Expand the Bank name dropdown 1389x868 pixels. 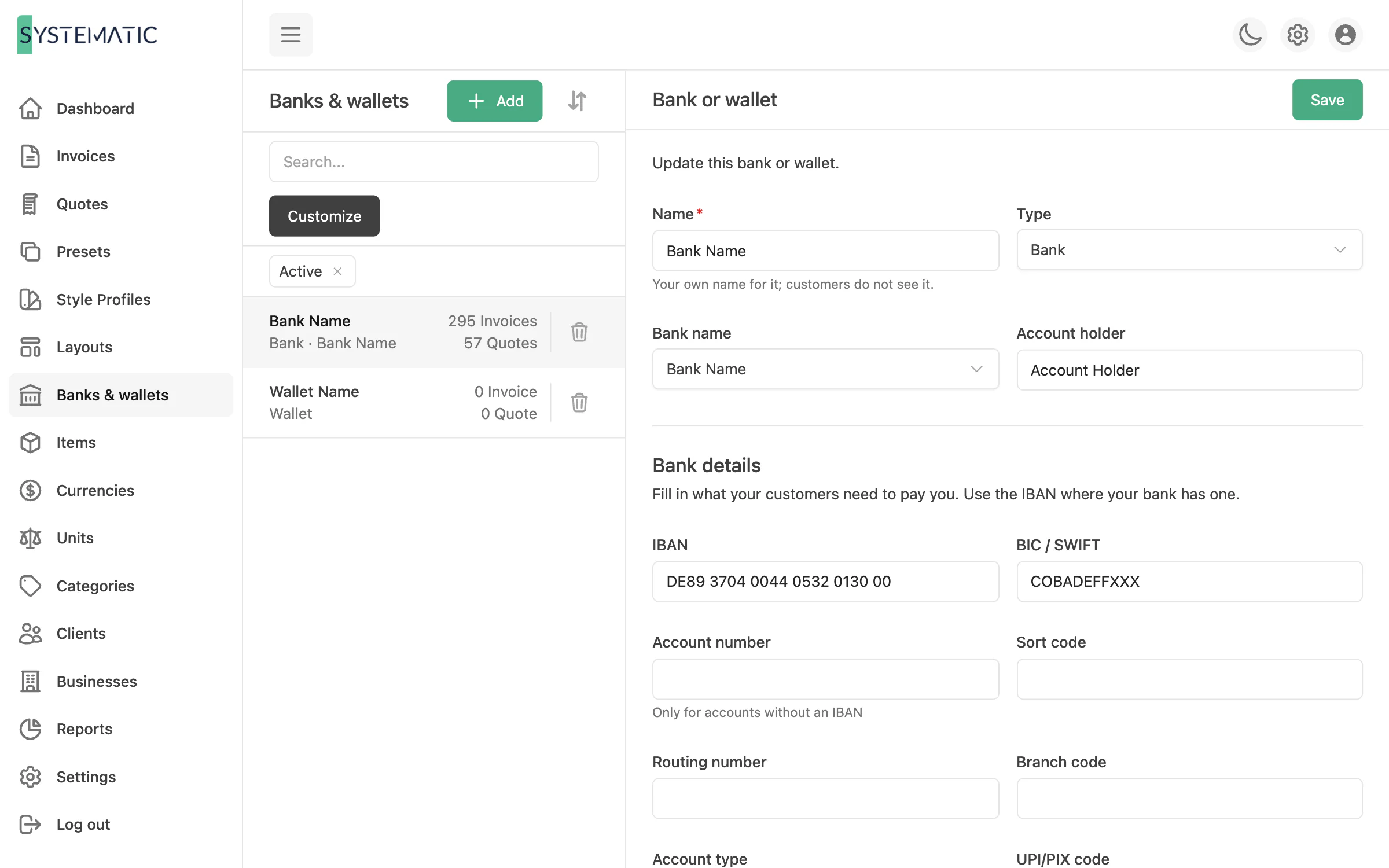pyautogui.click(x=825, y=369)
